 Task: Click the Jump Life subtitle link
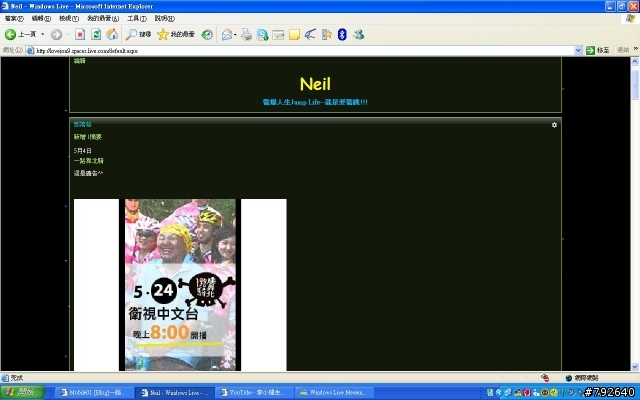click(x=315, y=102)
